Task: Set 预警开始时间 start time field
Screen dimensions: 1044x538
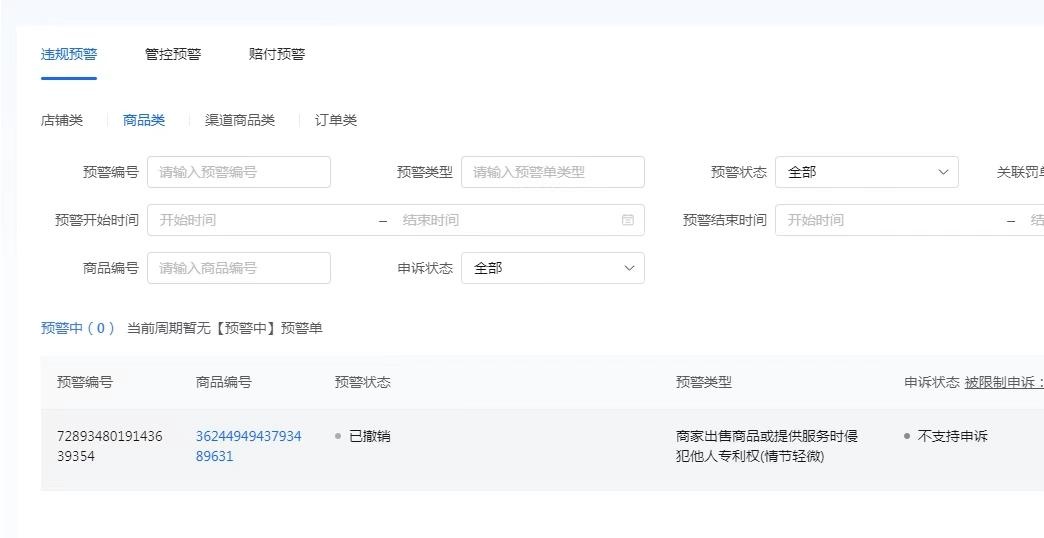Action: (263, 220)
